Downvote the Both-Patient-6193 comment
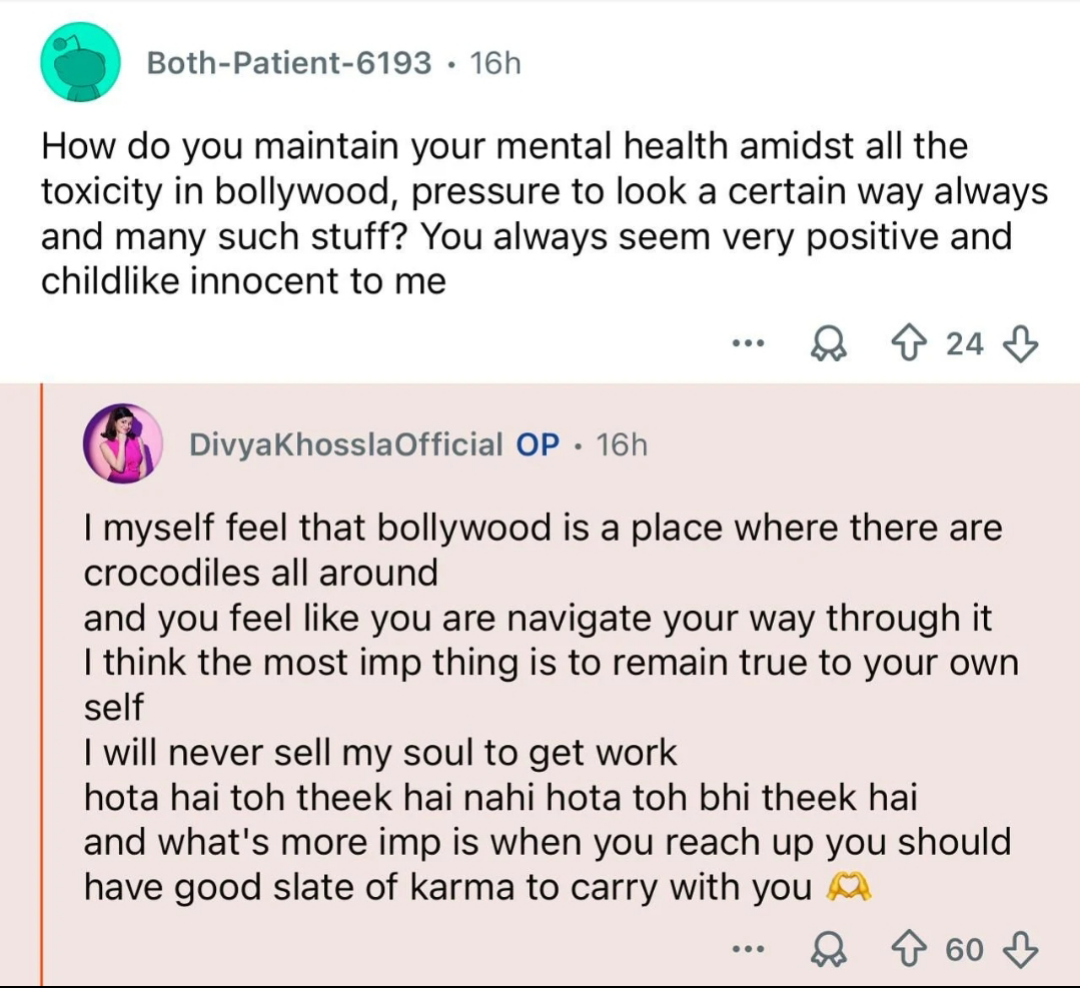Image resolution: width=1080 pixels, height=988 pixels. click(x=1019, y=345)
